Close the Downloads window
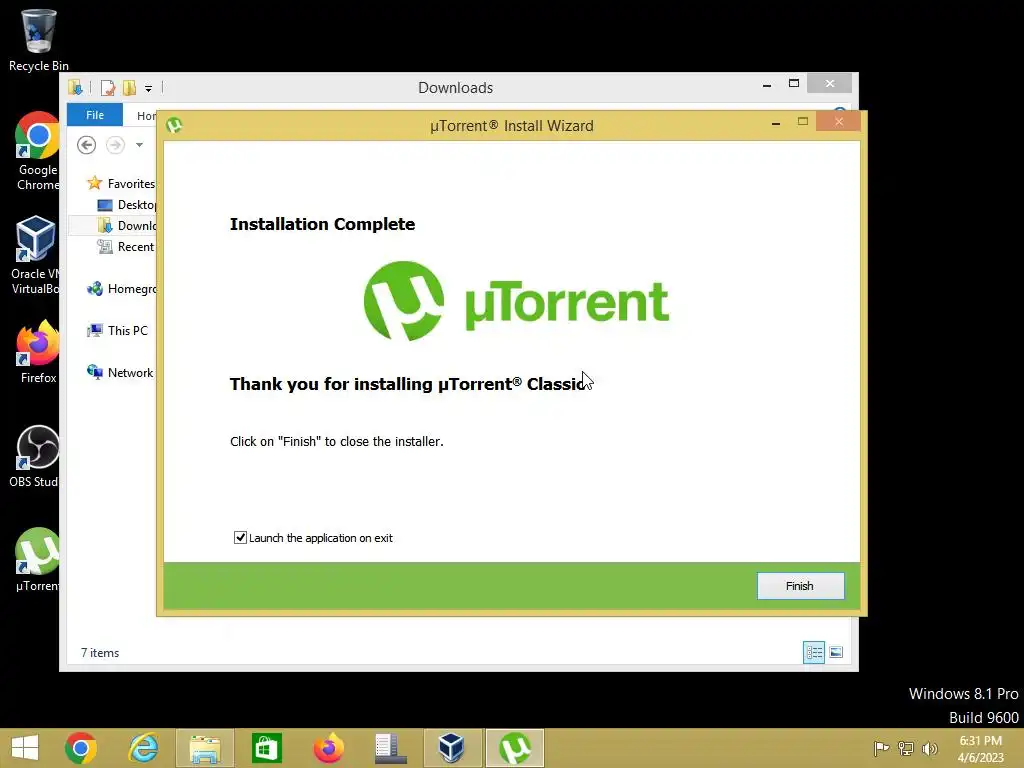The height and width of the screenshot is (768, 1024). (x=829, y=84)
